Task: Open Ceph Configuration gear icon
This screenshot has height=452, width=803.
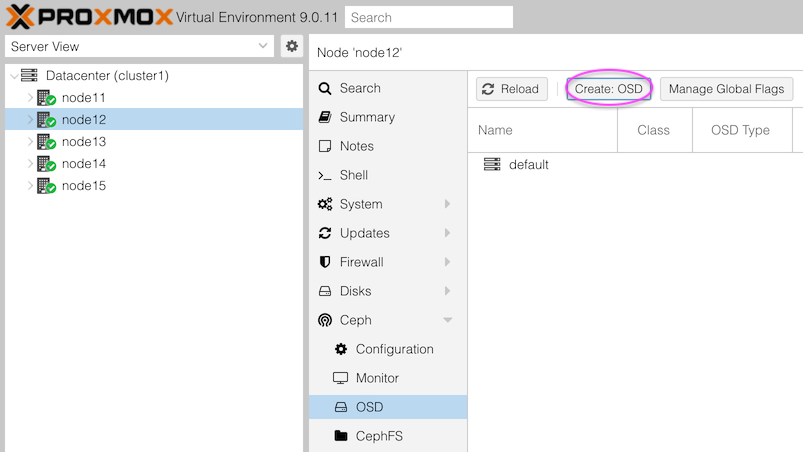Action: point(341,349)
